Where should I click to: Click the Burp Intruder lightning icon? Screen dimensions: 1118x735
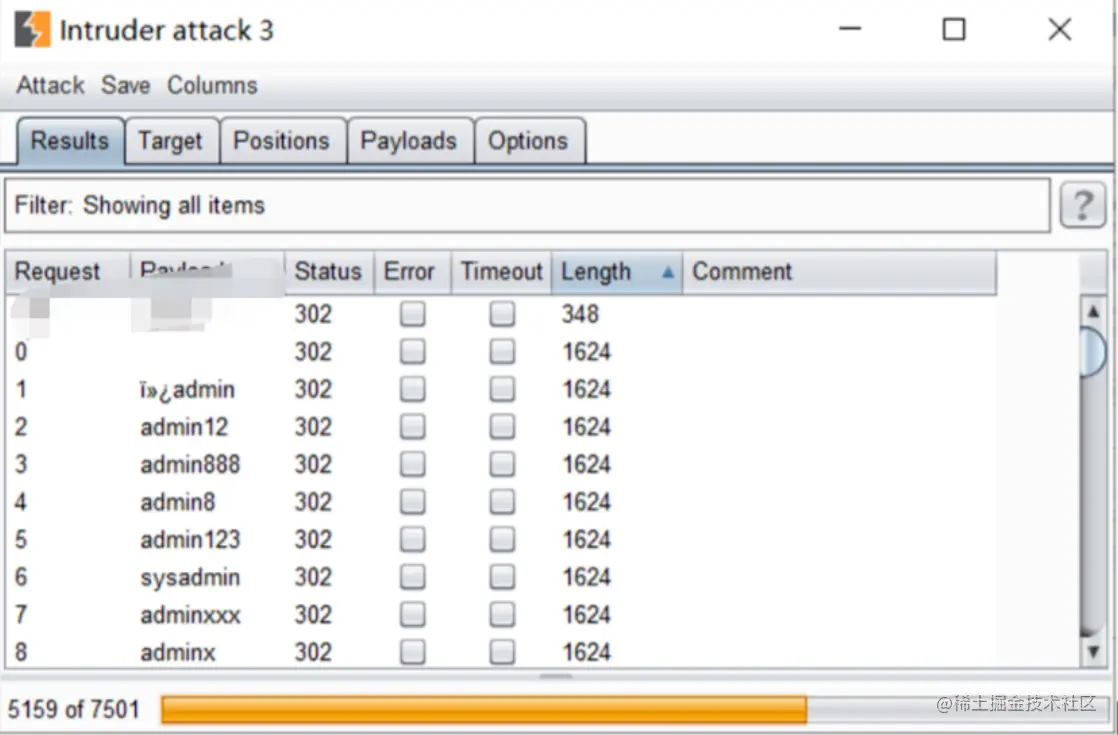pyautogui.click(x=33, y=29)
